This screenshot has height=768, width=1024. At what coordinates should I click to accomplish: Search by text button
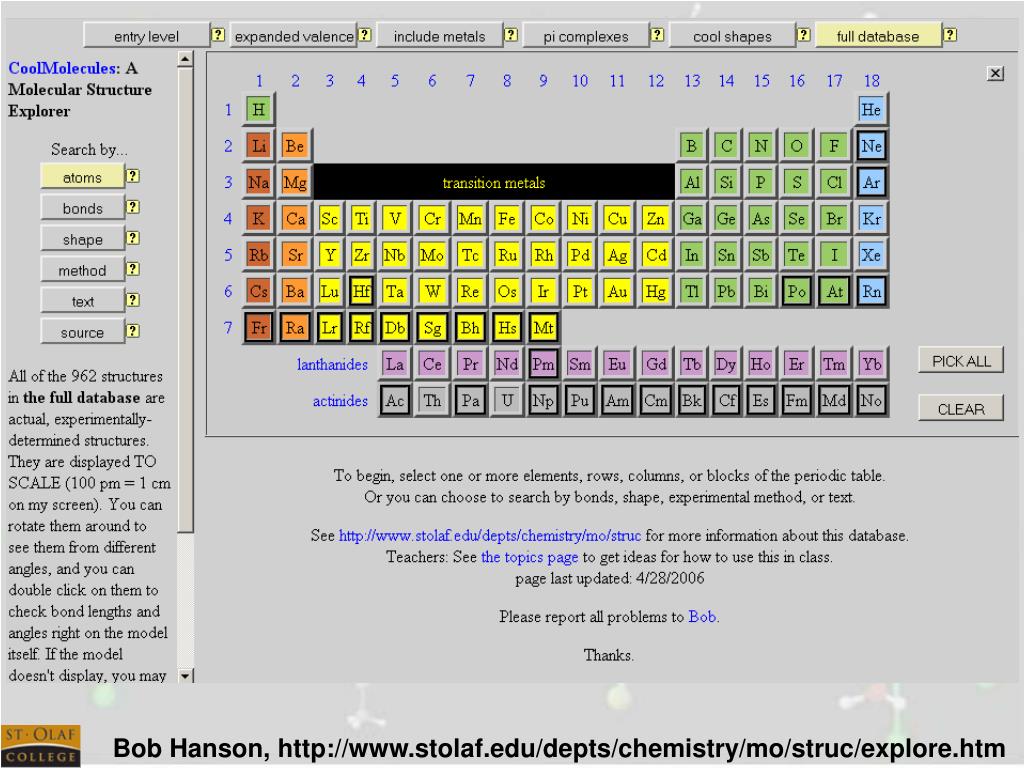click(x=82, y=301)
